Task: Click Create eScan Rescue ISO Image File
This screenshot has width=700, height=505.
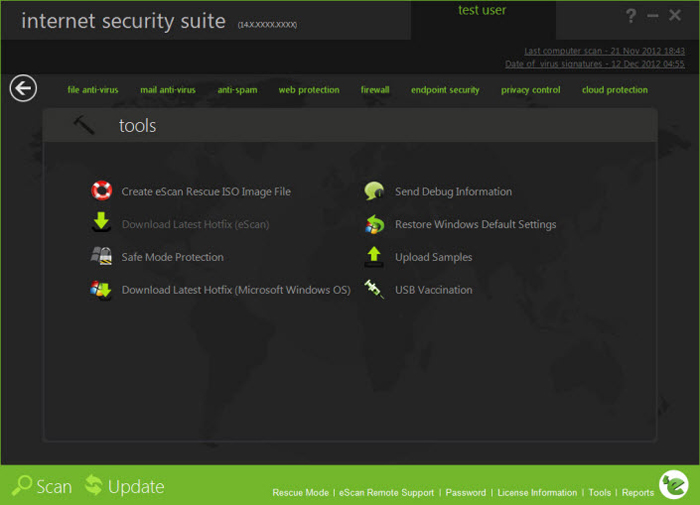Action: (206, 192)
